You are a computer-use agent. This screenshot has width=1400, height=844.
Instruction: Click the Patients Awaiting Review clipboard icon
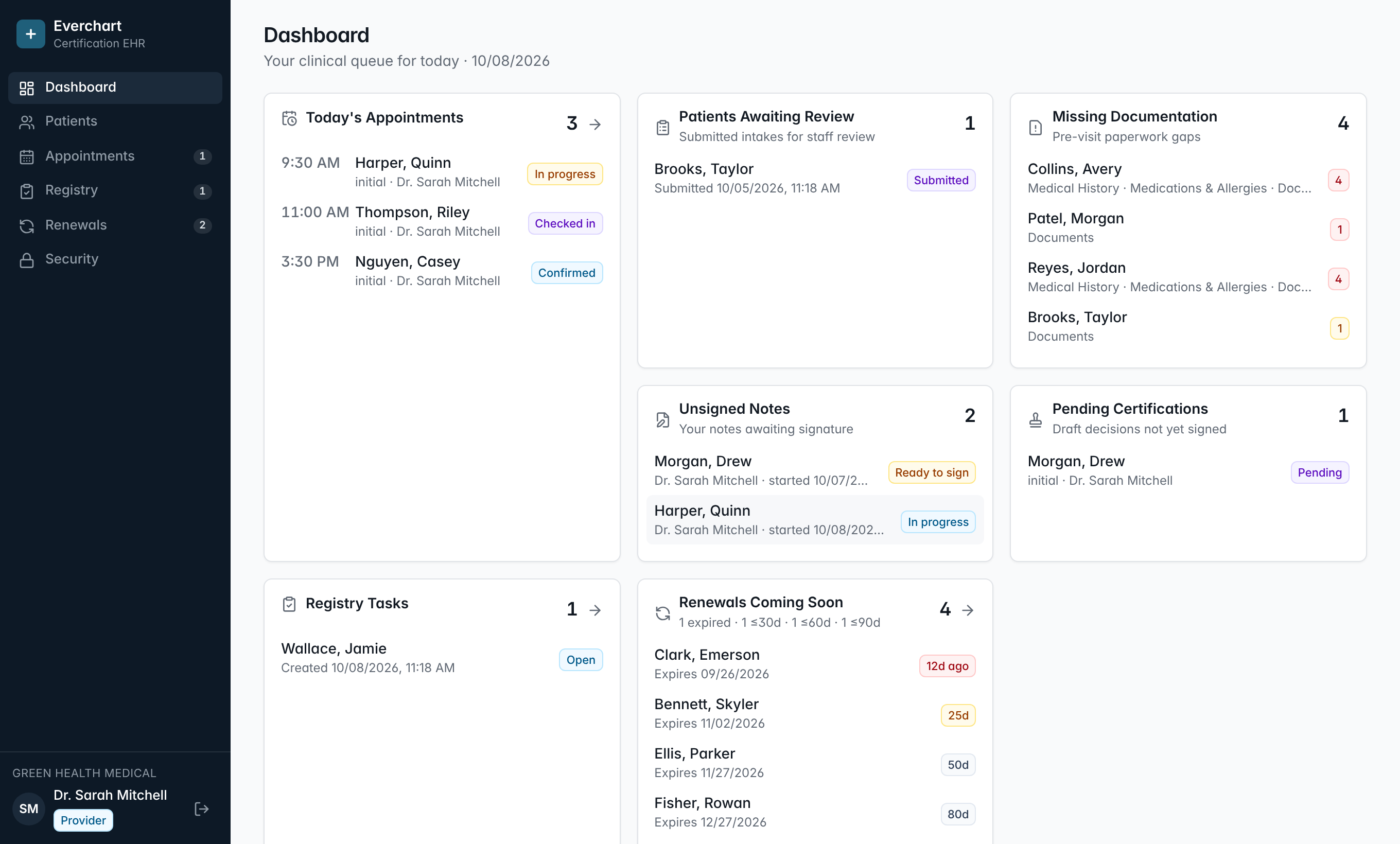(662, 127)
